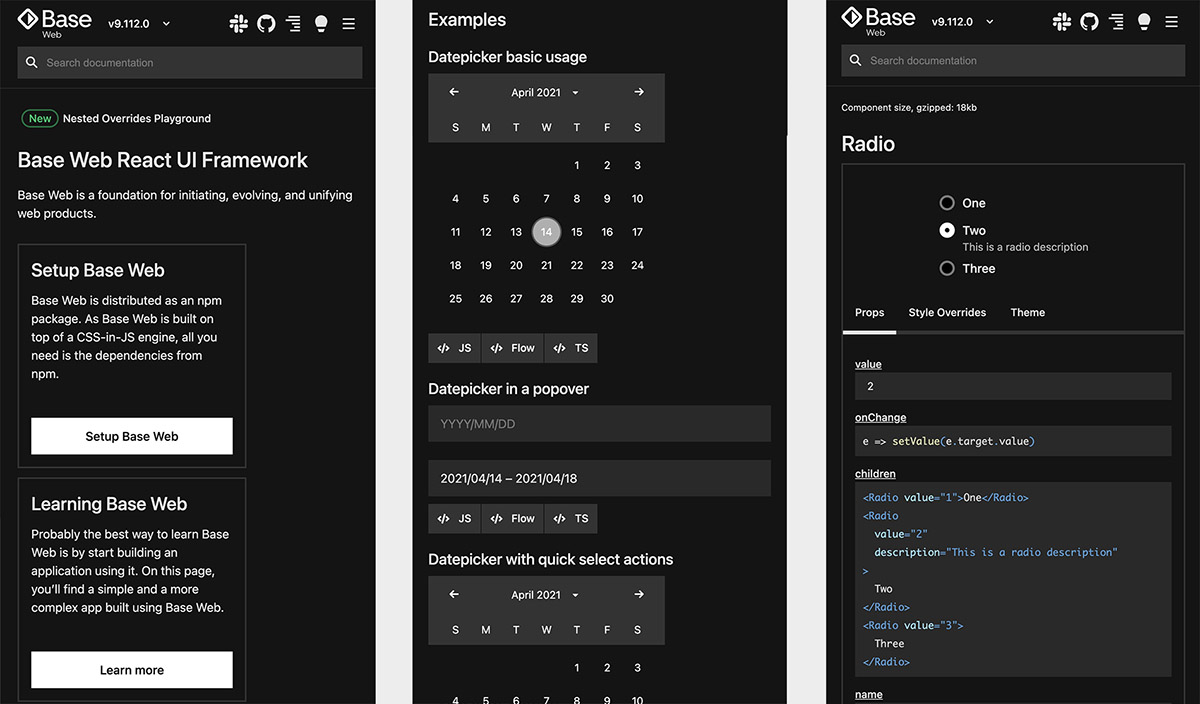Open Slack icon in left panel header

click(238, 23)
